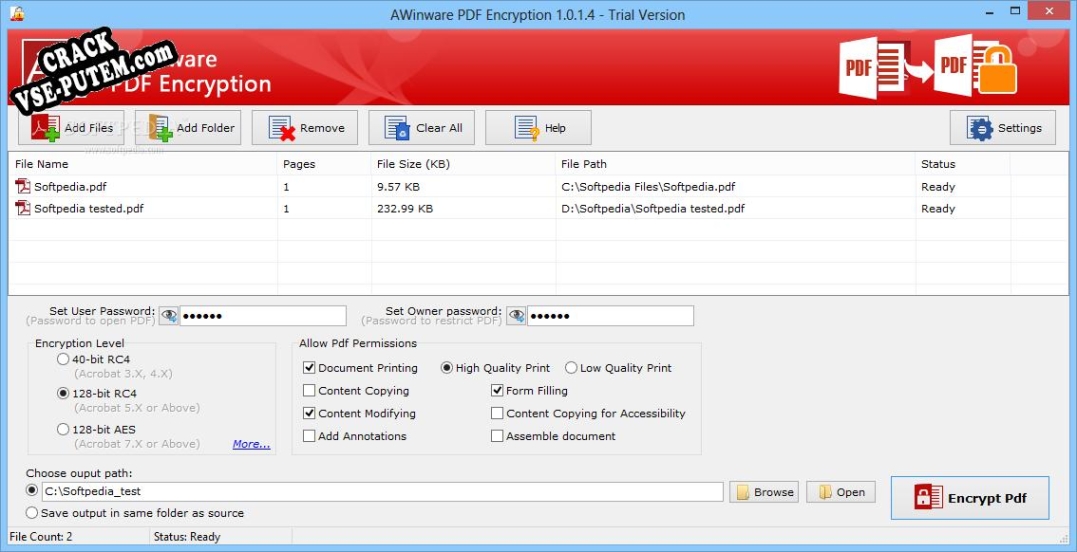Click the output path field C:\Softpedia_test
The height and width of the screenshot is (552, 1077).
coord(383,492)
